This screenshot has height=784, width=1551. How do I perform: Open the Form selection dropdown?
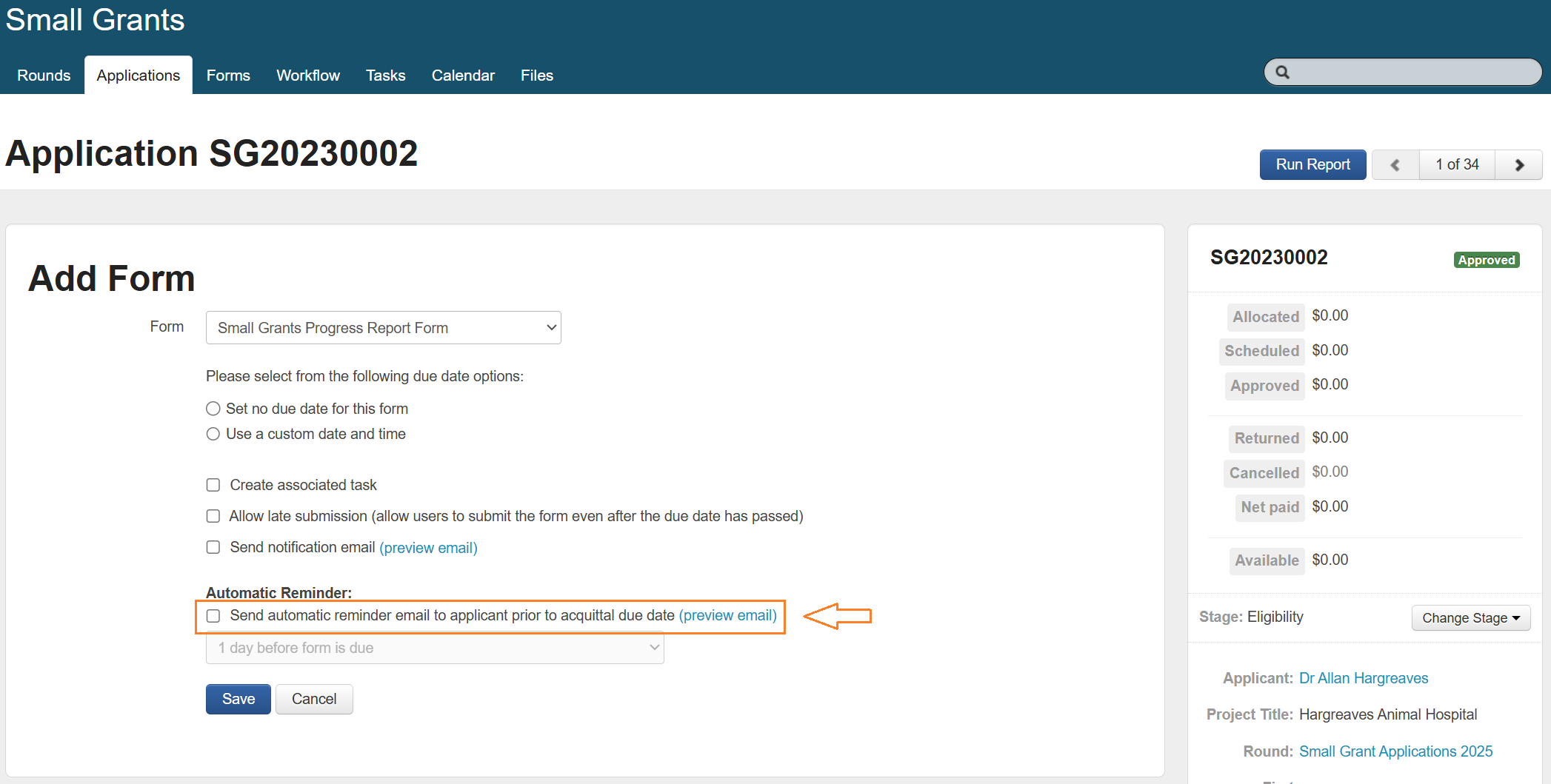pyautogui.click(x=383, y=328)
